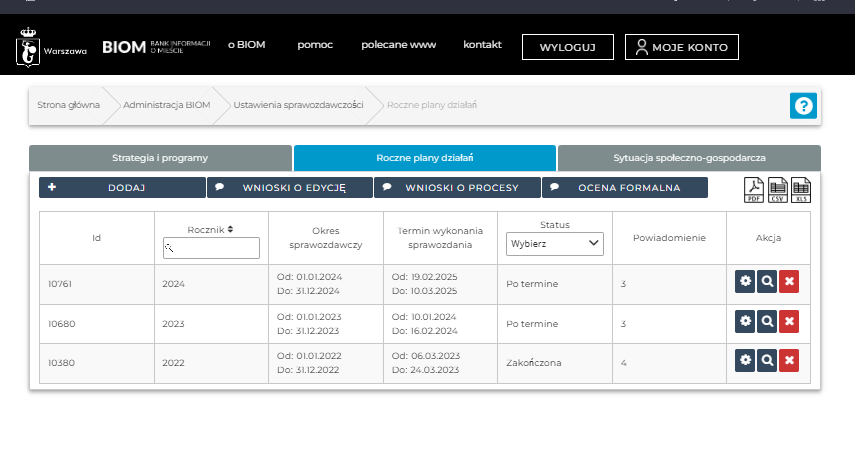Viewport: 855px width, 461px height.
Task: Delete row 10761 with red X icon
Action: [x=788, y=282]
